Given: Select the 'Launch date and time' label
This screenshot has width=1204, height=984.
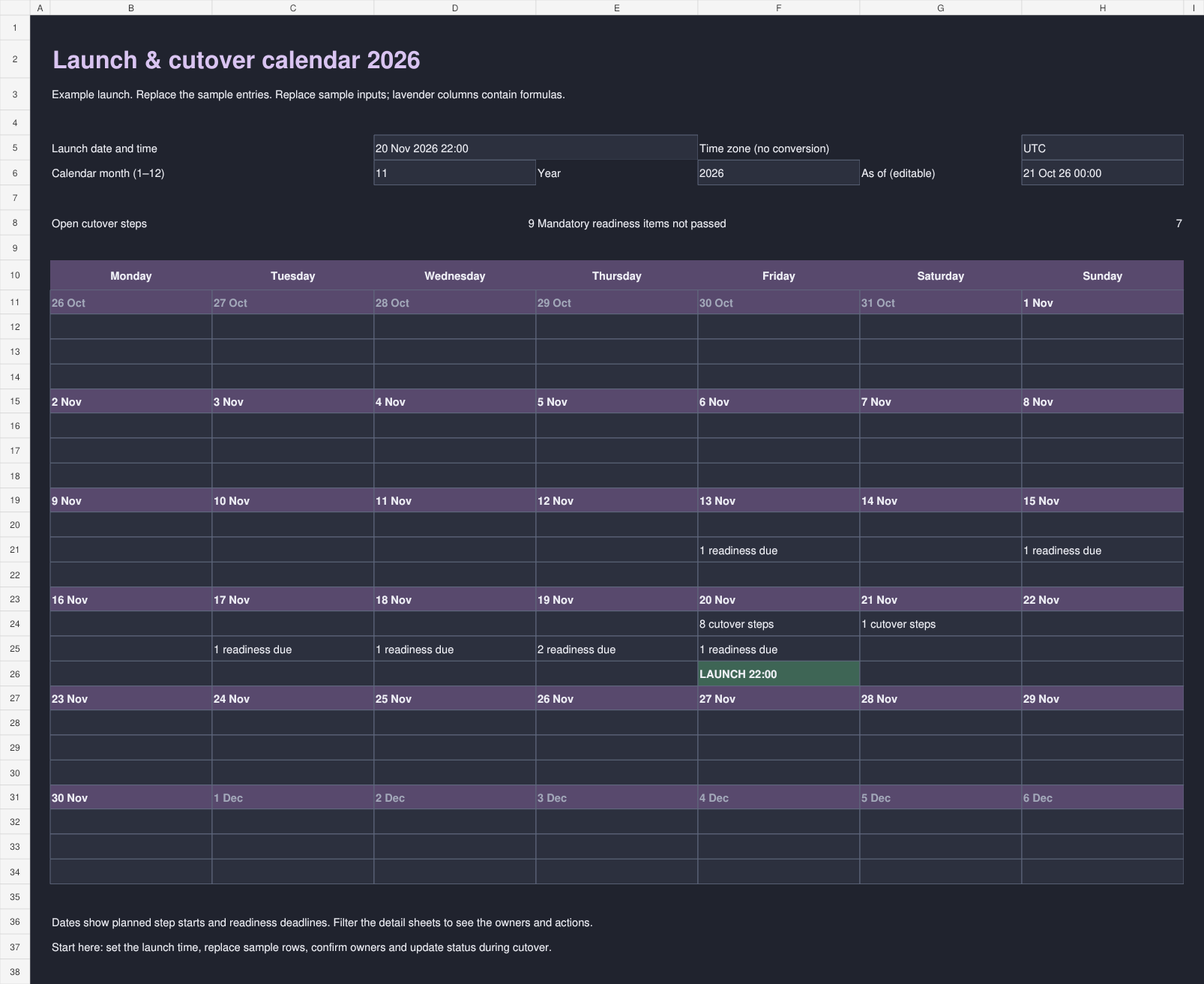Looking at the screenshot, I should [104, 148].
